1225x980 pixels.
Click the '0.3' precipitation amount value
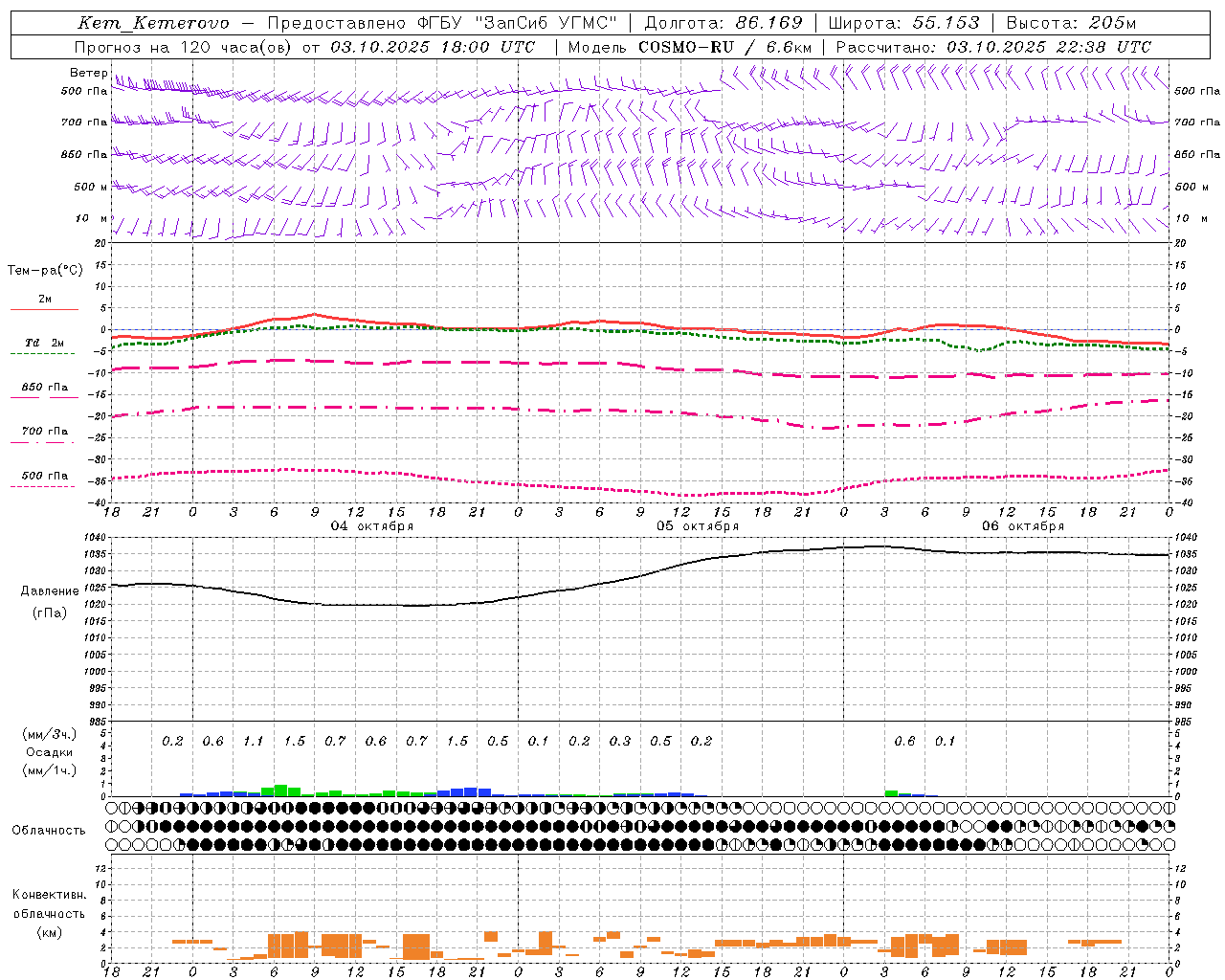coord(620,741)
